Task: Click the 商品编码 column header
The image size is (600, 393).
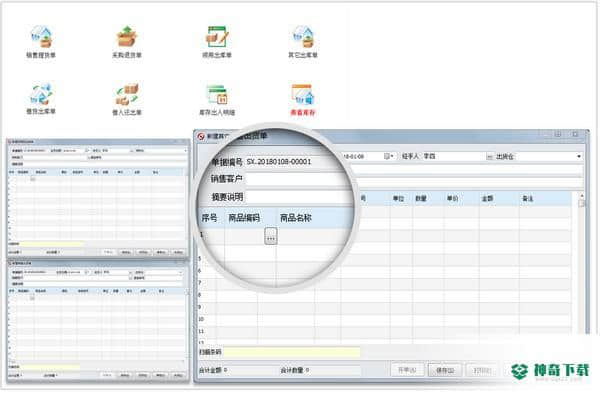Action: pyautogui.click(x=244, y=218)
